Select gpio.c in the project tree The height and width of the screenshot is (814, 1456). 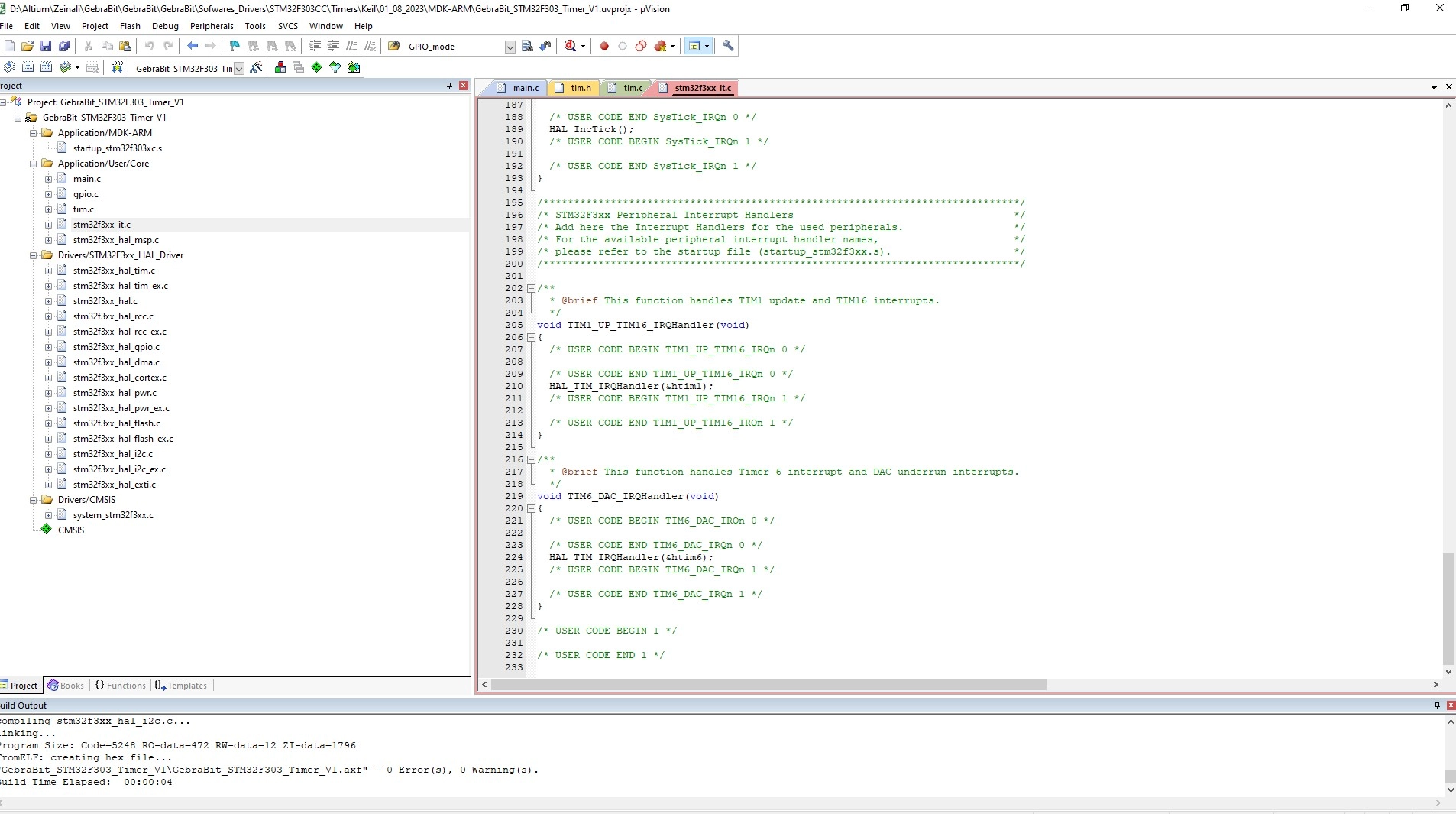(86, 194)
